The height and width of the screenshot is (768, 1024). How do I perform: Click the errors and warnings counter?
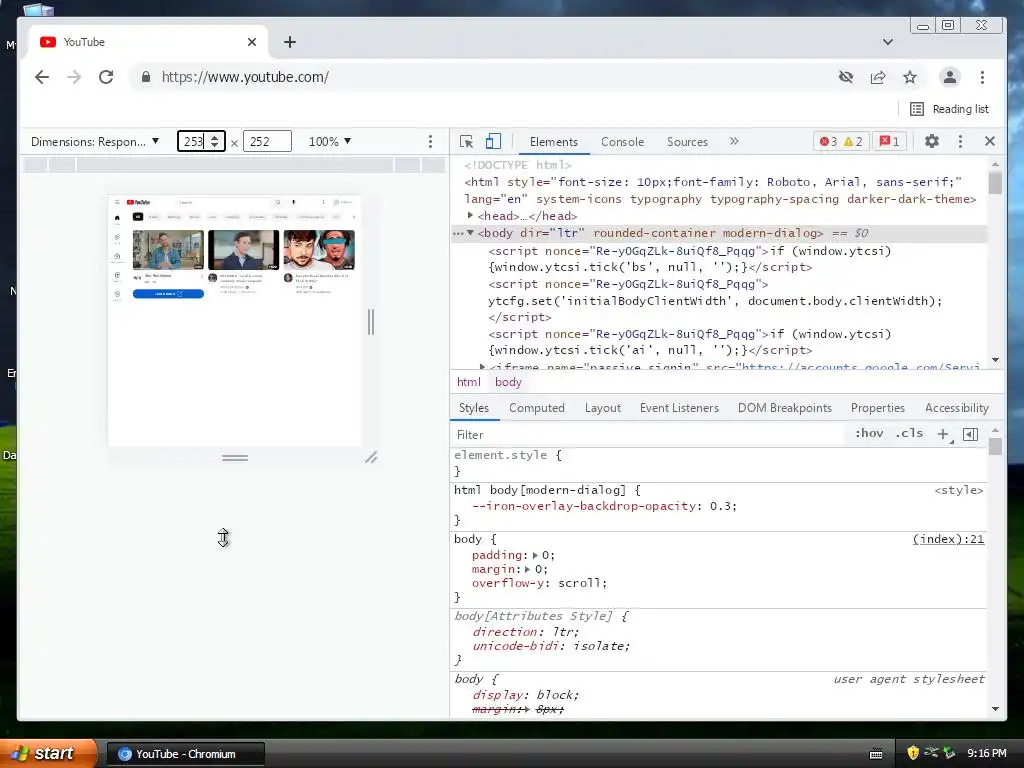tap(841, 142)
